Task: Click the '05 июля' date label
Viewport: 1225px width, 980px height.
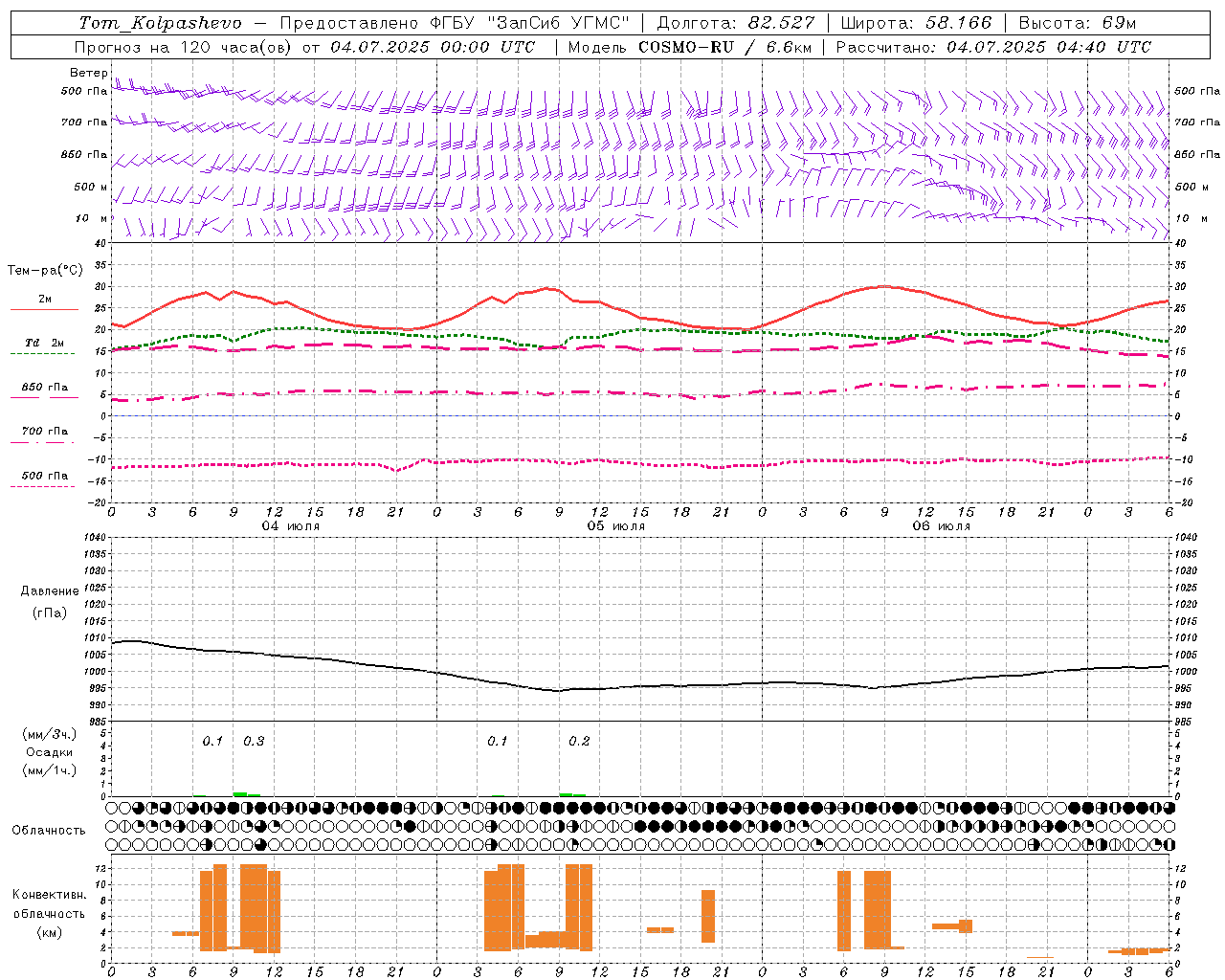Action: (x=615, y=526)
